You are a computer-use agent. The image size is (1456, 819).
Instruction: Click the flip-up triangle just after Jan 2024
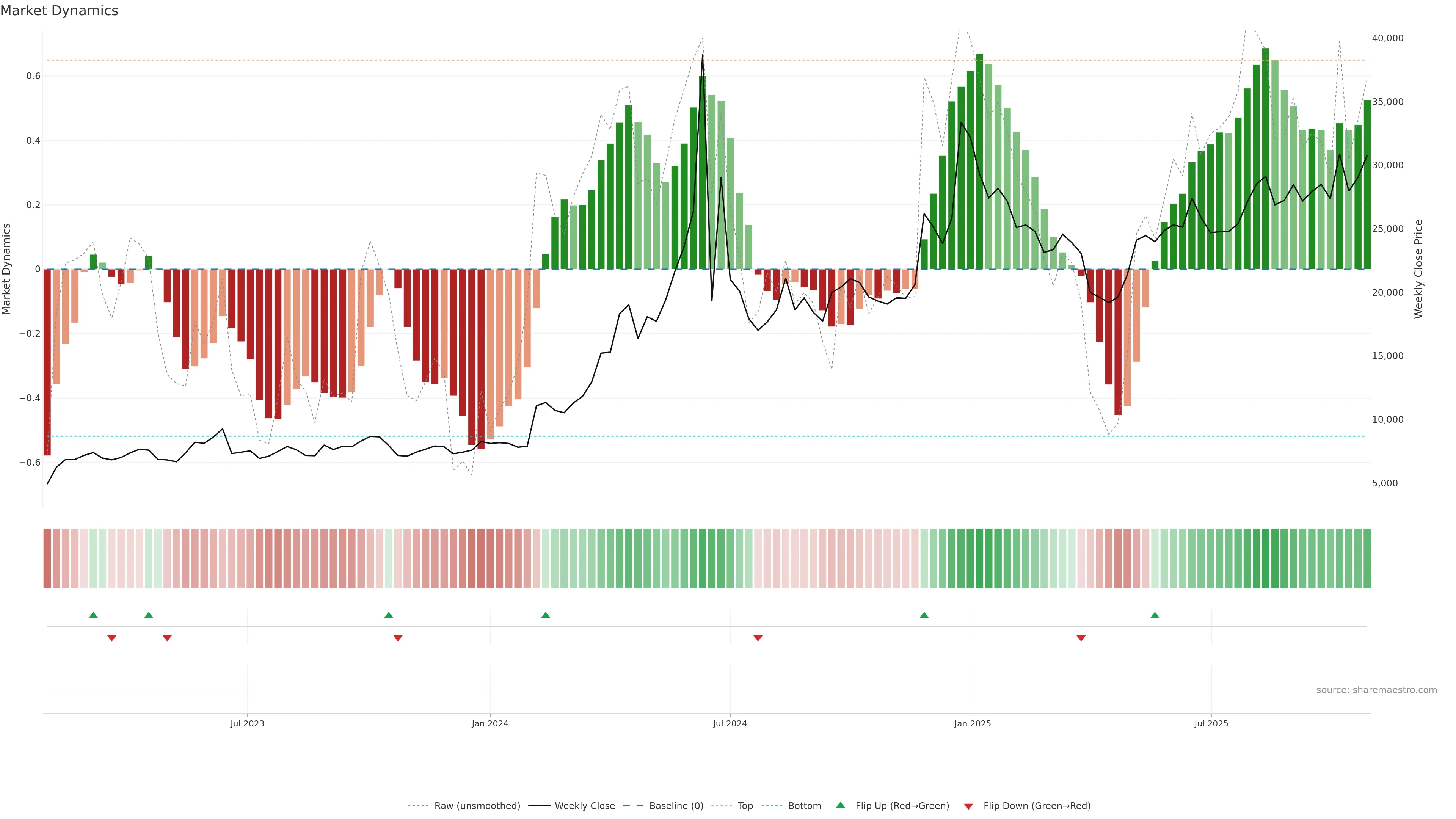tap(546, 615)
